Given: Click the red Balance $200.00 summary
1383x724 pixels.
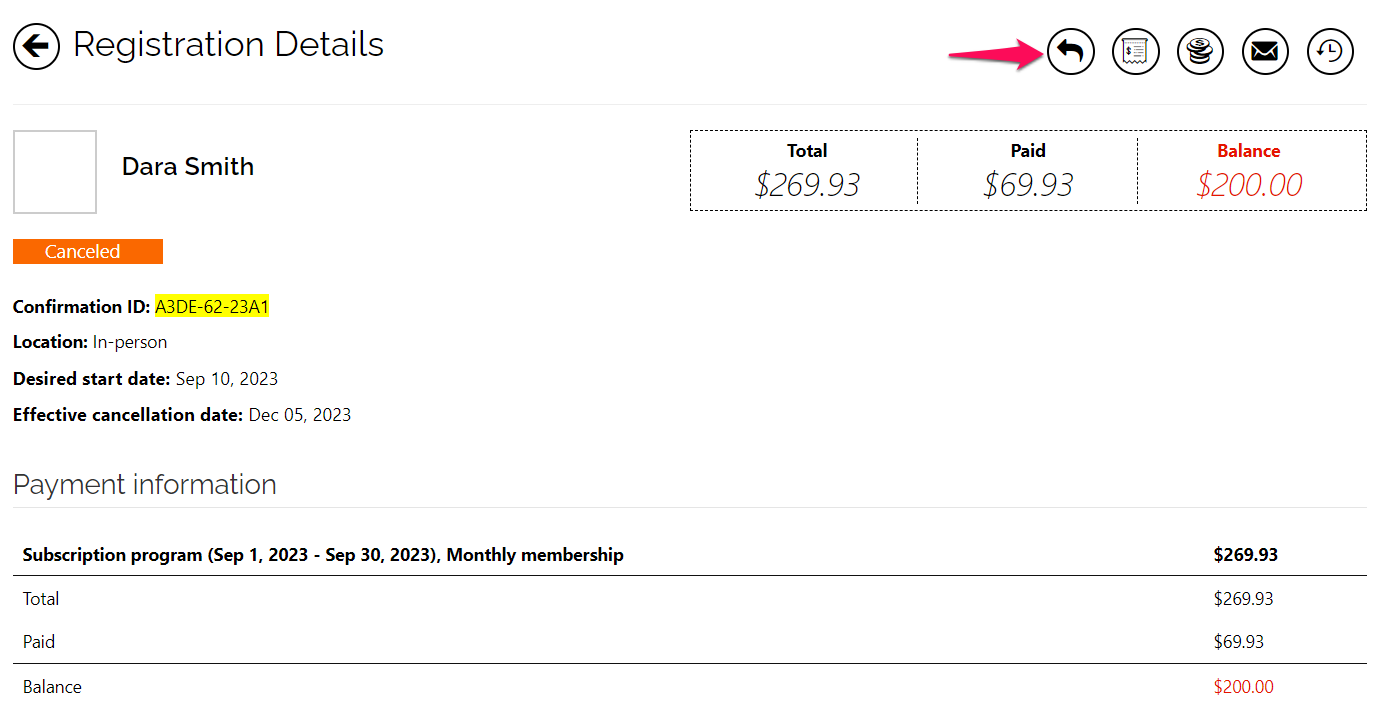Looking at the screenshot, I should click(x=1249, y=171).
